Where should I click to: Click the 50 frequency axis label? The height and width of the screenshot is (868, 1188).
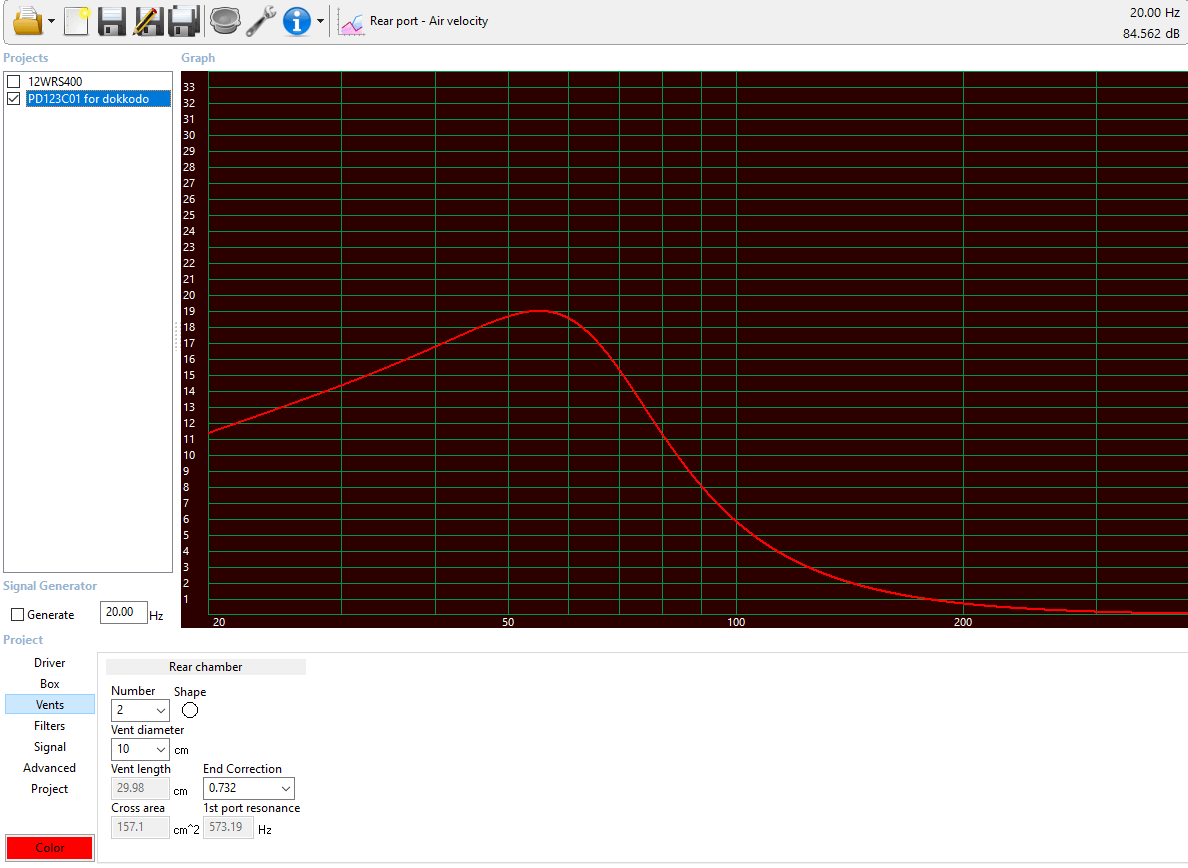[x=508, y=622]
